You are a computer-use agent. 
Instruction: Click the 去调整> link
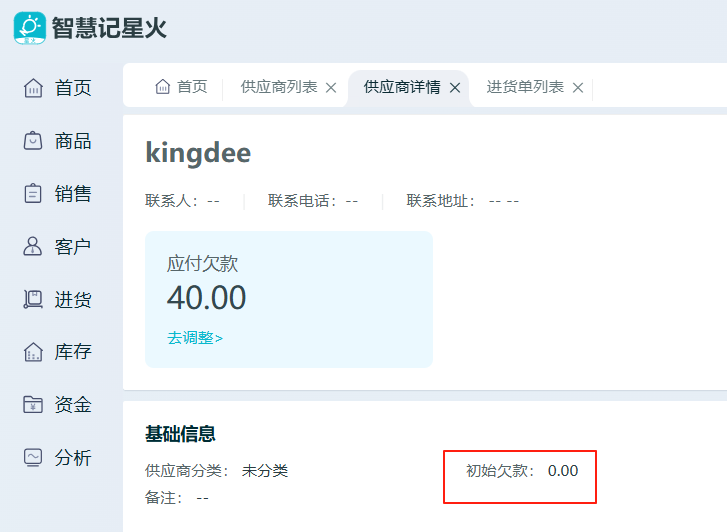point(195,338)
